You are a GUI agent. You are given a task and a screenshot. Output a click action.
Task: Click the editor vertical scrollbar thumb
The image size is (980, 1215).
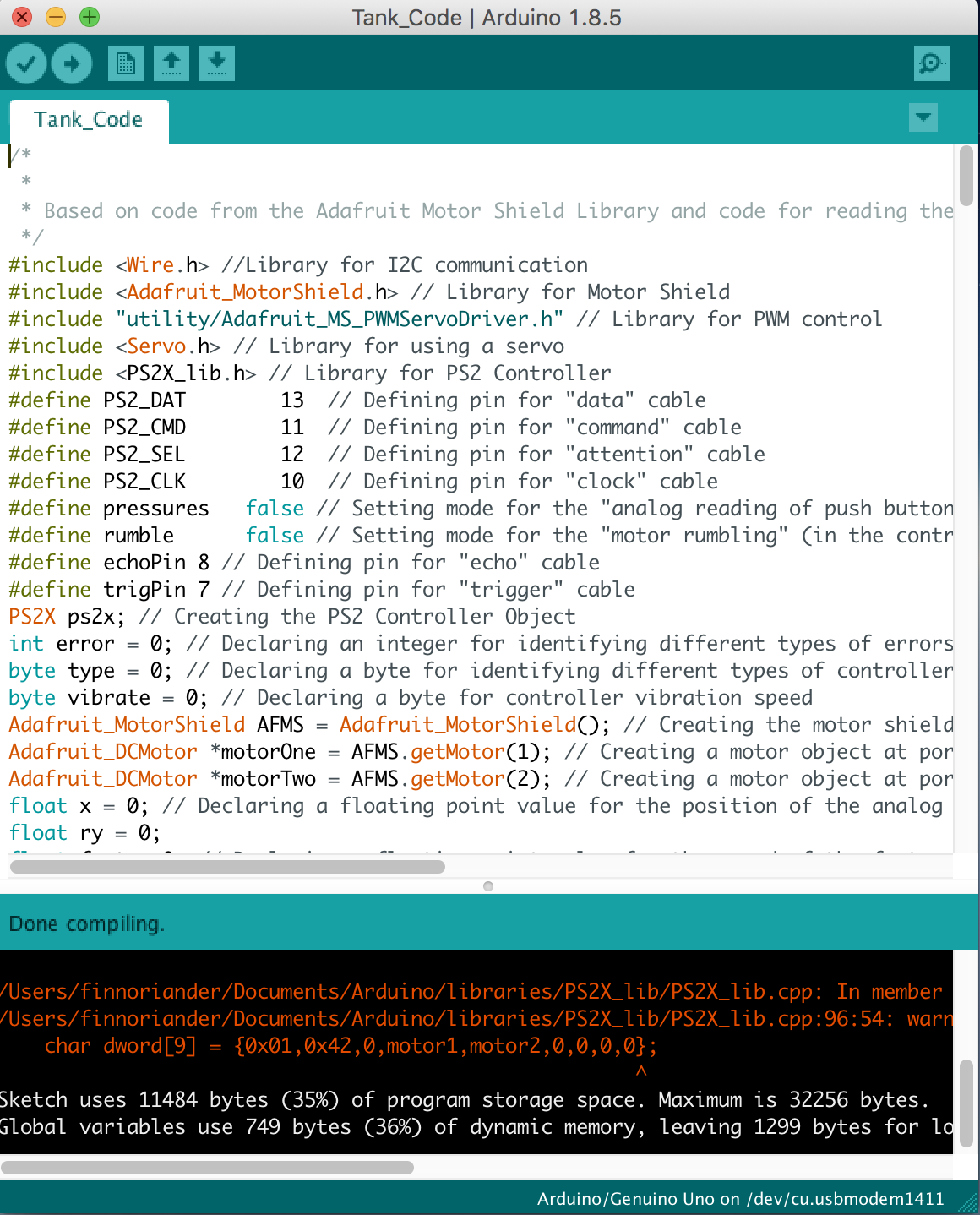[966, 176]
